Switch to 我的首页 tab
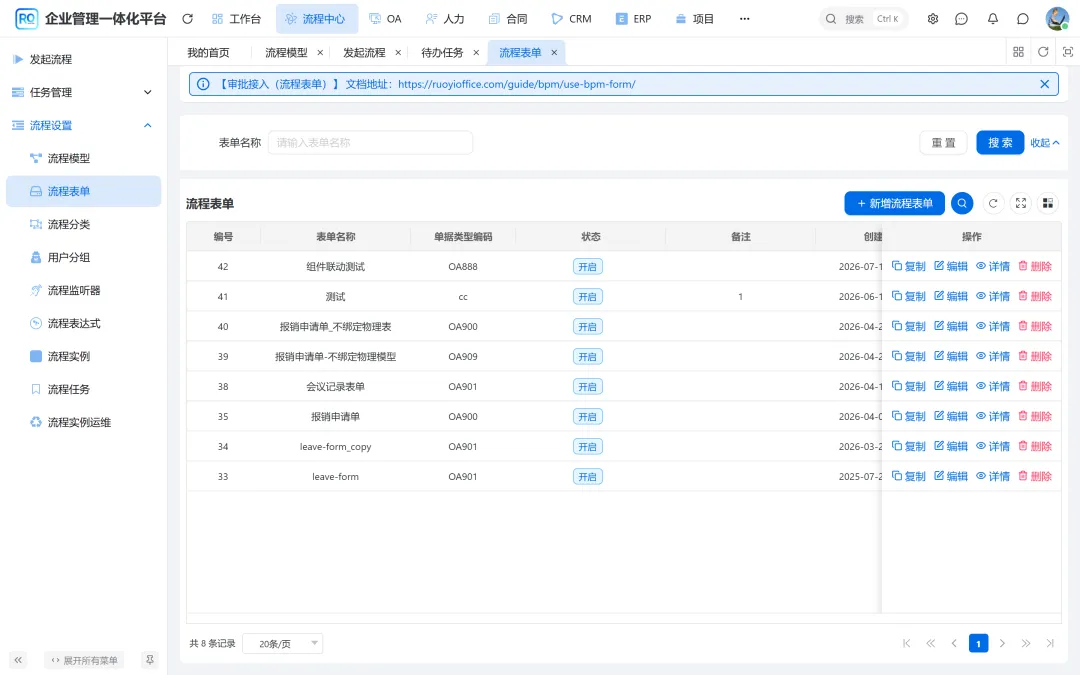Viewport: 1080px width, 675px height. coord(208,52)
